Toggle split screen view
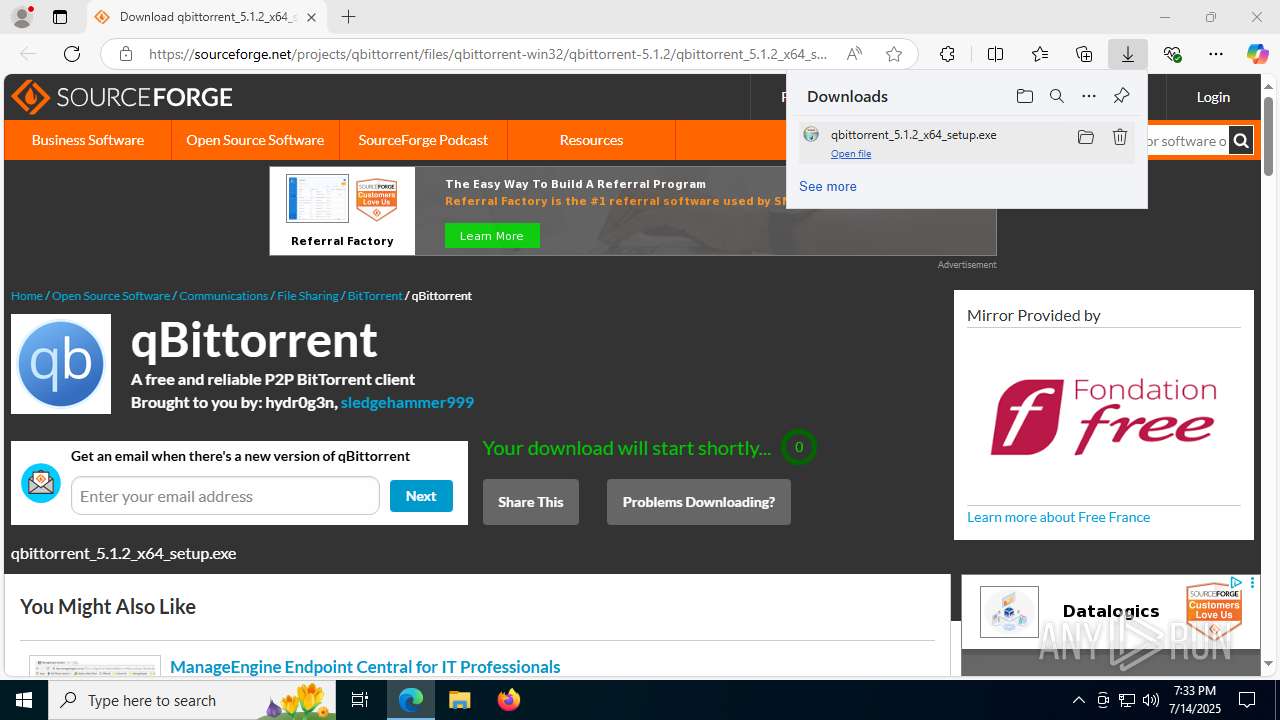Image resolution: width=1280 pixels, height=720 pixels. pyautogui.click(x=995, y=54)
